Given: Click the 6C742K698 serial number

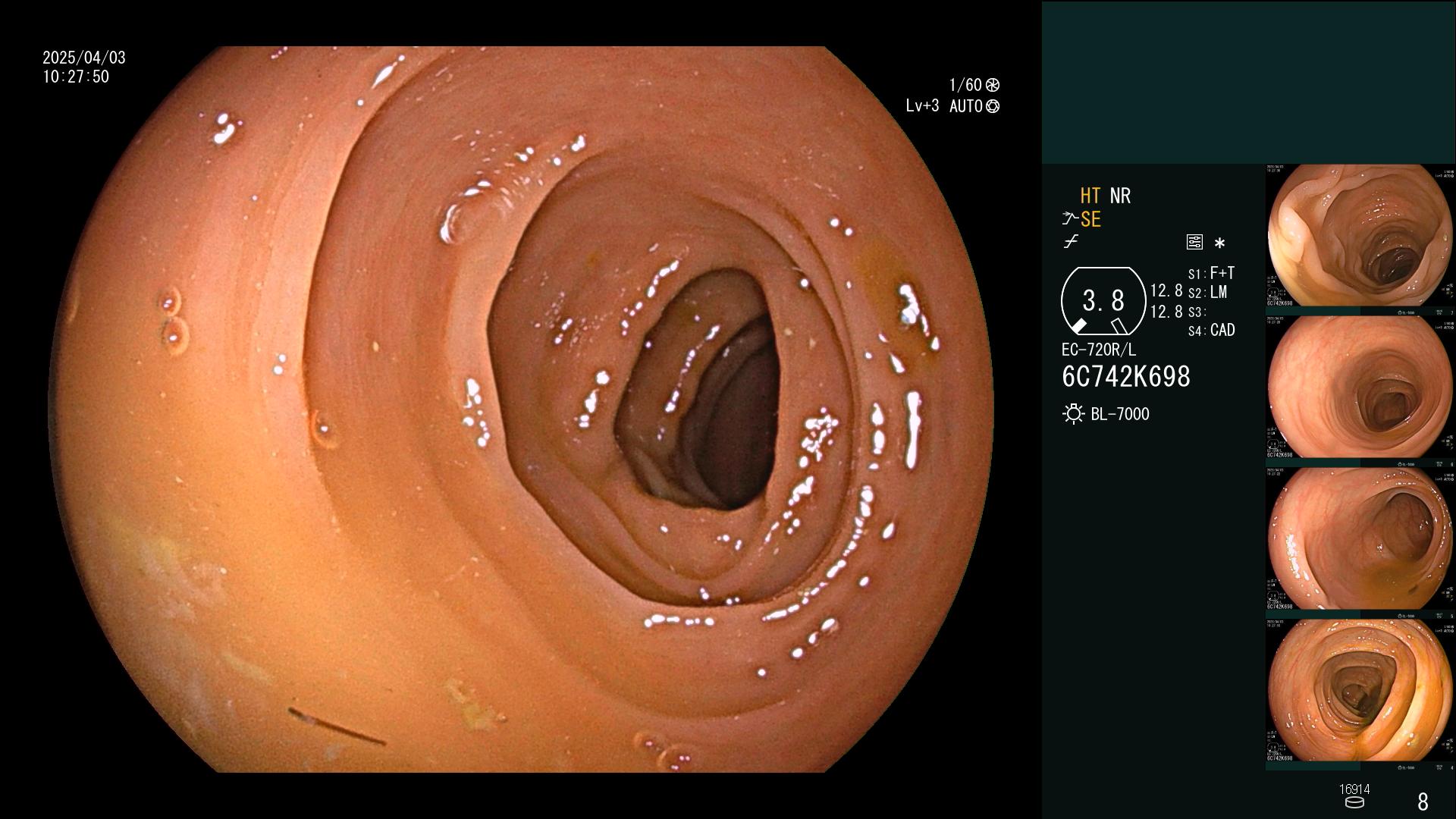Looking at the screenshot, I should coord(1126,376).
